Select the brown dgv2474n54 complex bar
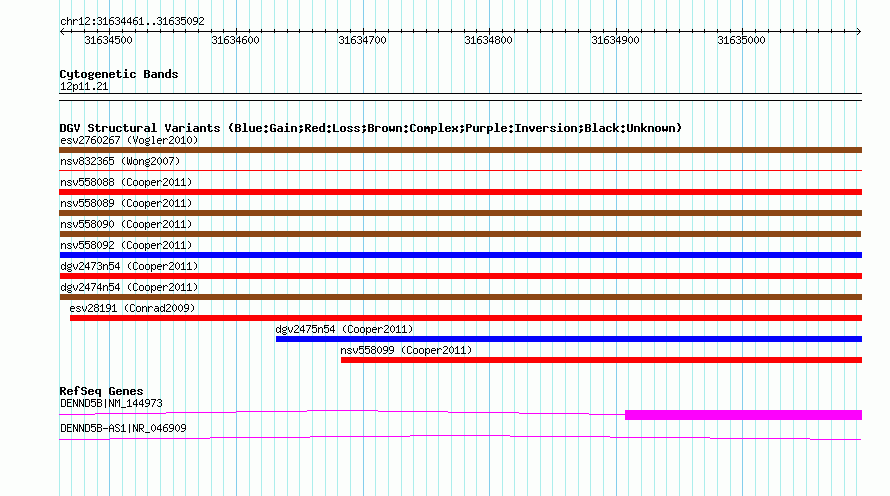This screenshot has height=496, width=890. tap(460, 297)
